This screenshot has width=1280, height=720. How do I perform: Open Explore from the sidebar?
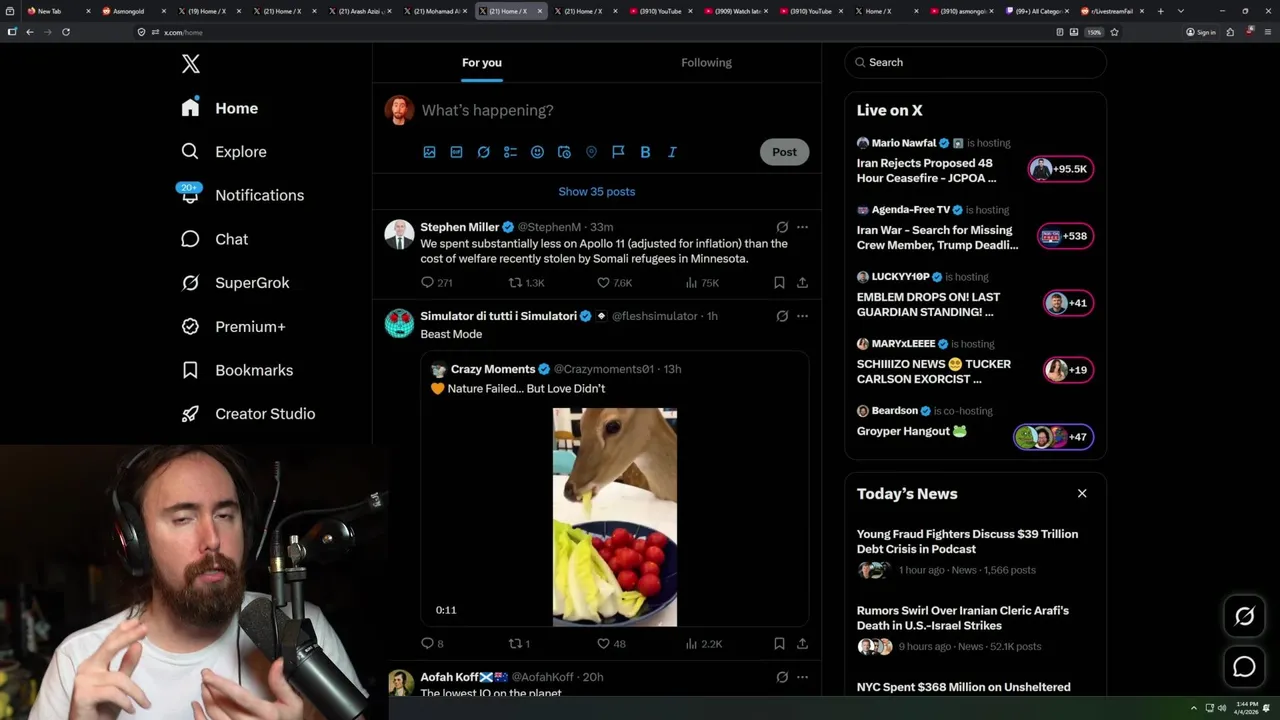point(224,152)
